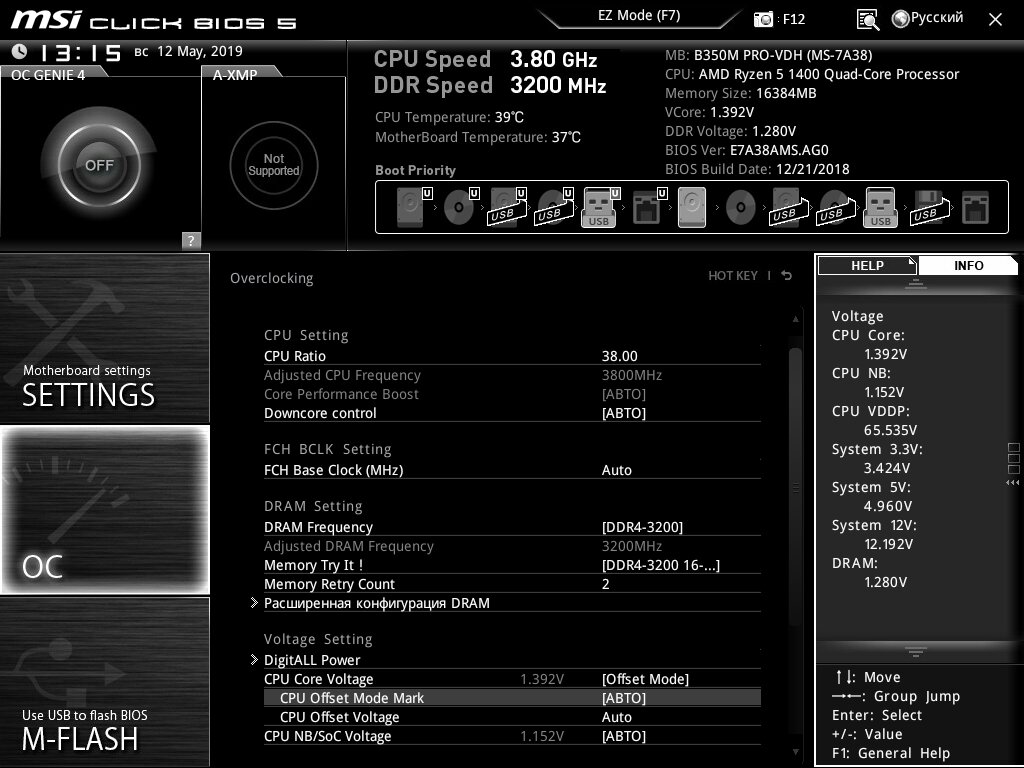Collapse the side panel with the arrows handle

tap(1012, 483)
